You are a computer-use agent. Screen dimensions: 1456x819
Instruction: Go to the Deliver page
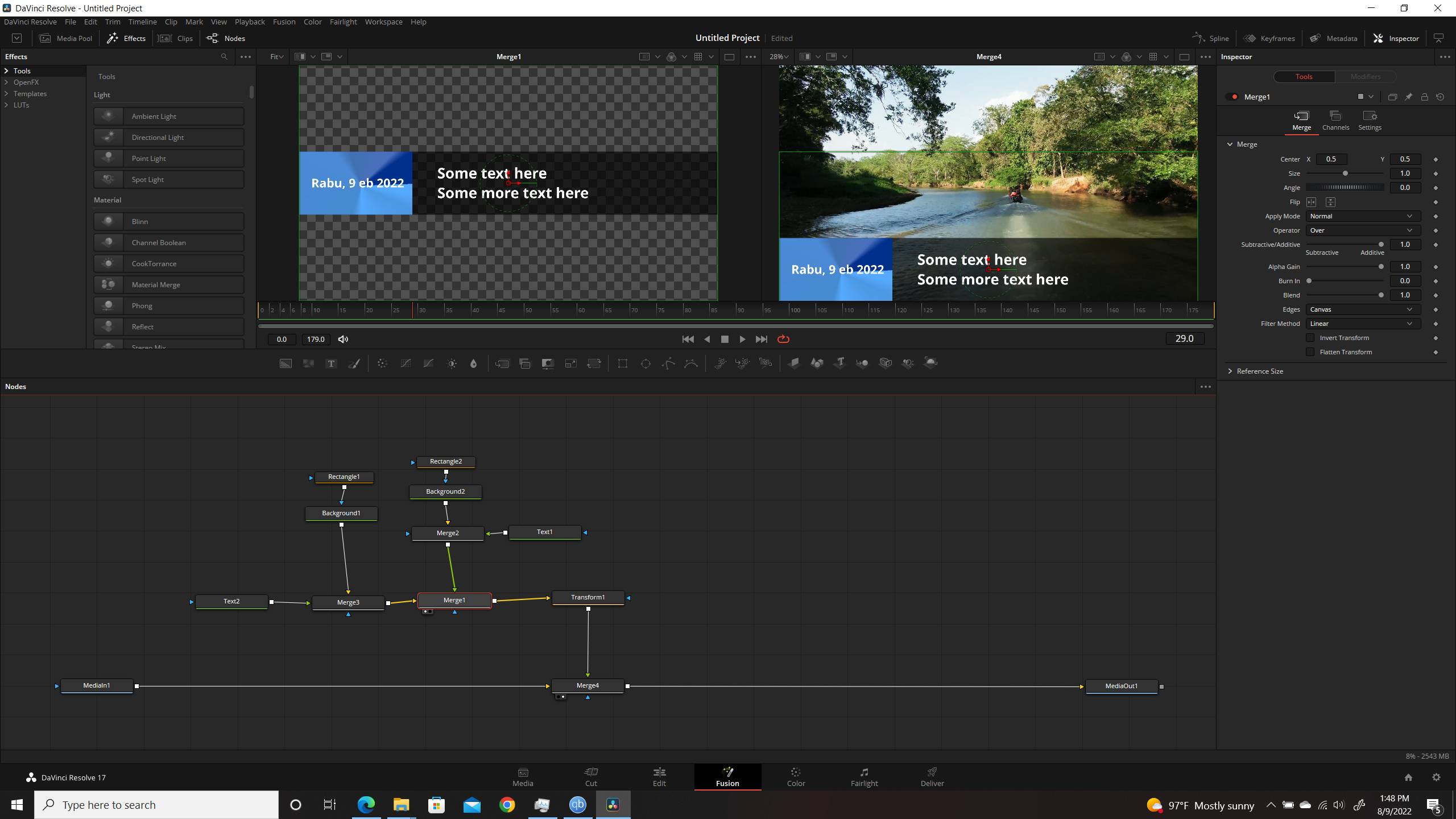[932, 777]
